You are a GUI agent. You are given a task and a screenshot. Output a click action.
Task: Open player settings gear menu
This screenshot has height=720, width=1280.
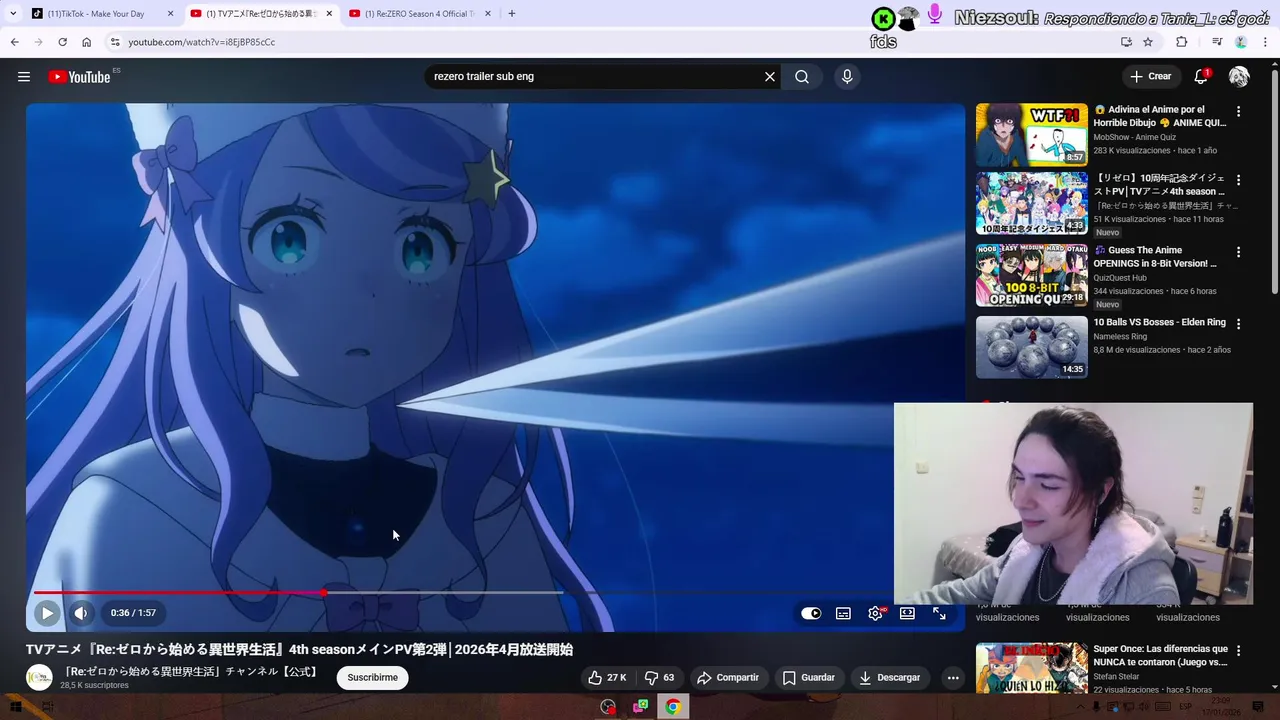coord(875,614)
